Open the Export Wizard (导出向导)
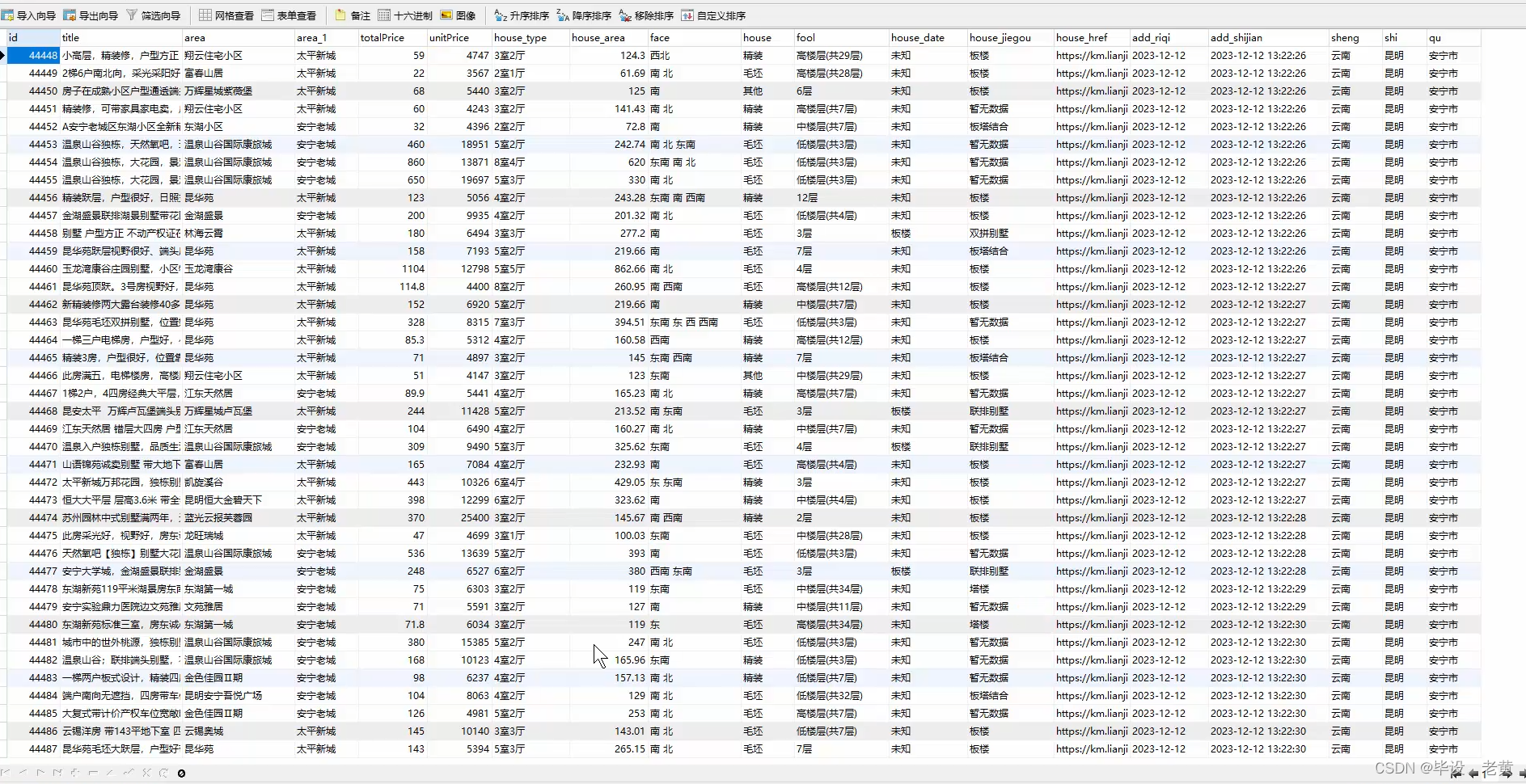The image size is (1526, 784). point(91,15)
